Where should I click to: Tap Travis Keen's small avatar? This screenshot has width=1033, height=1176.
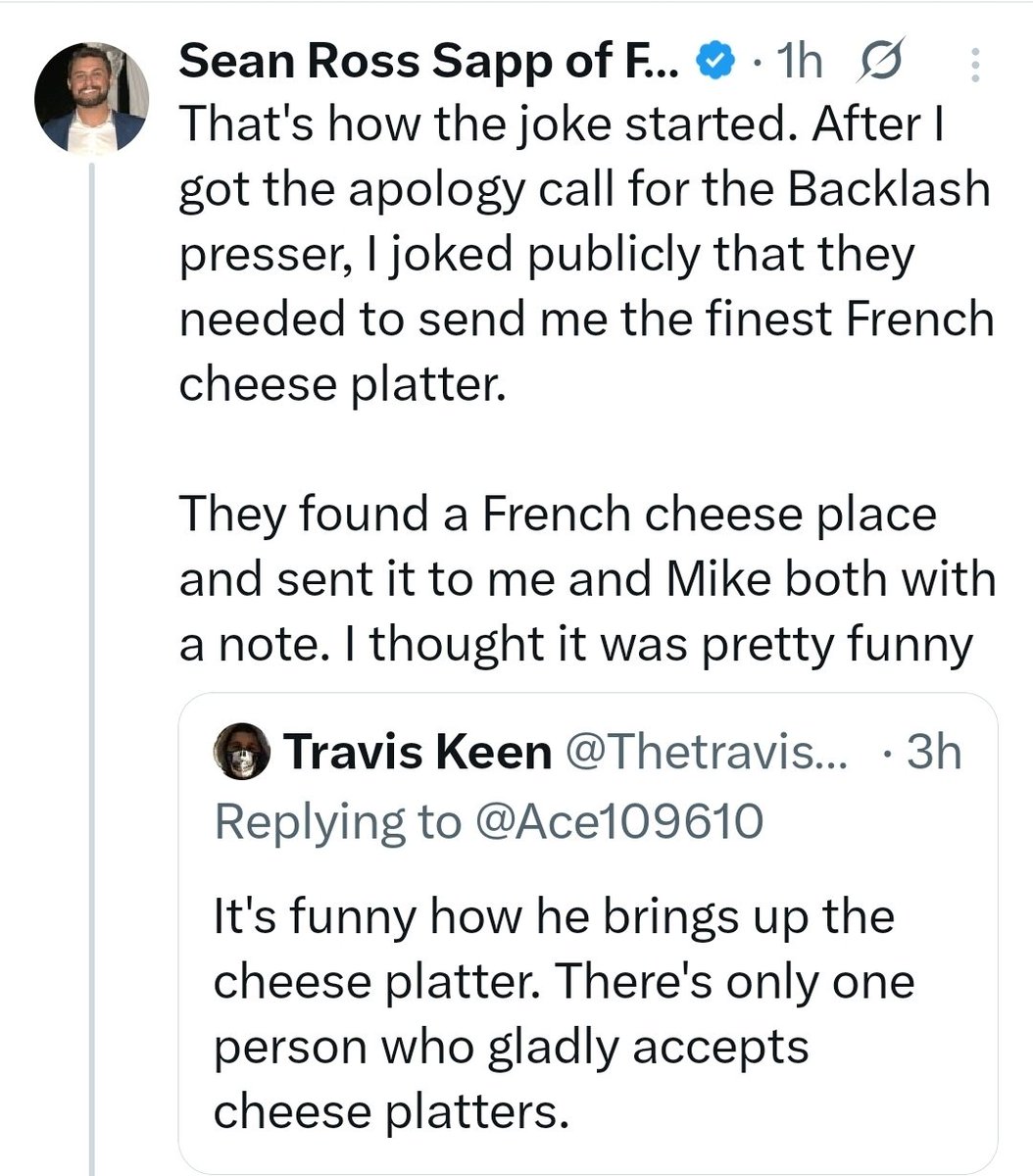coord(241,753)
